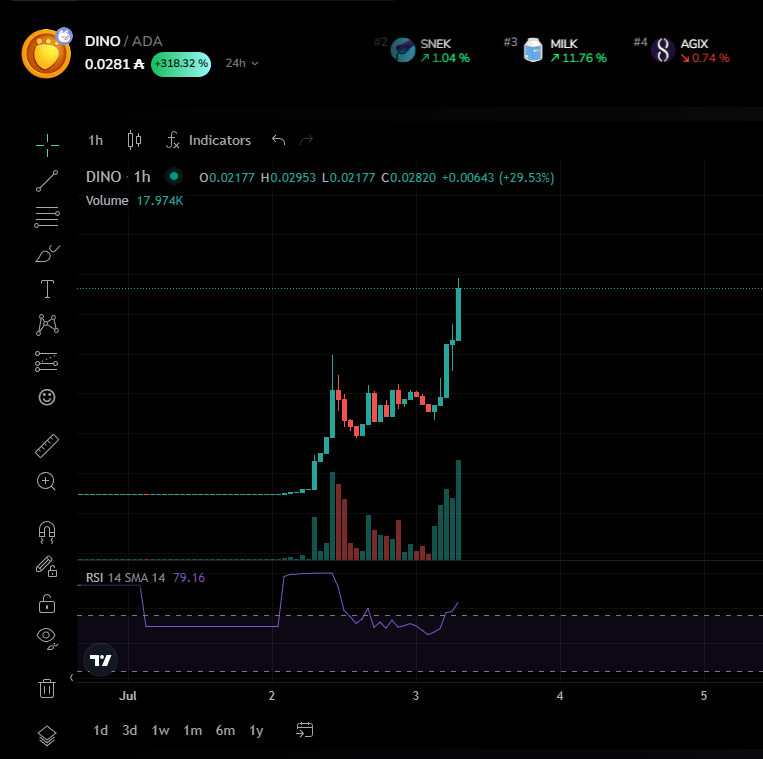
Task: Open the forecasting and measurement tools
Action: click(47, 361)
